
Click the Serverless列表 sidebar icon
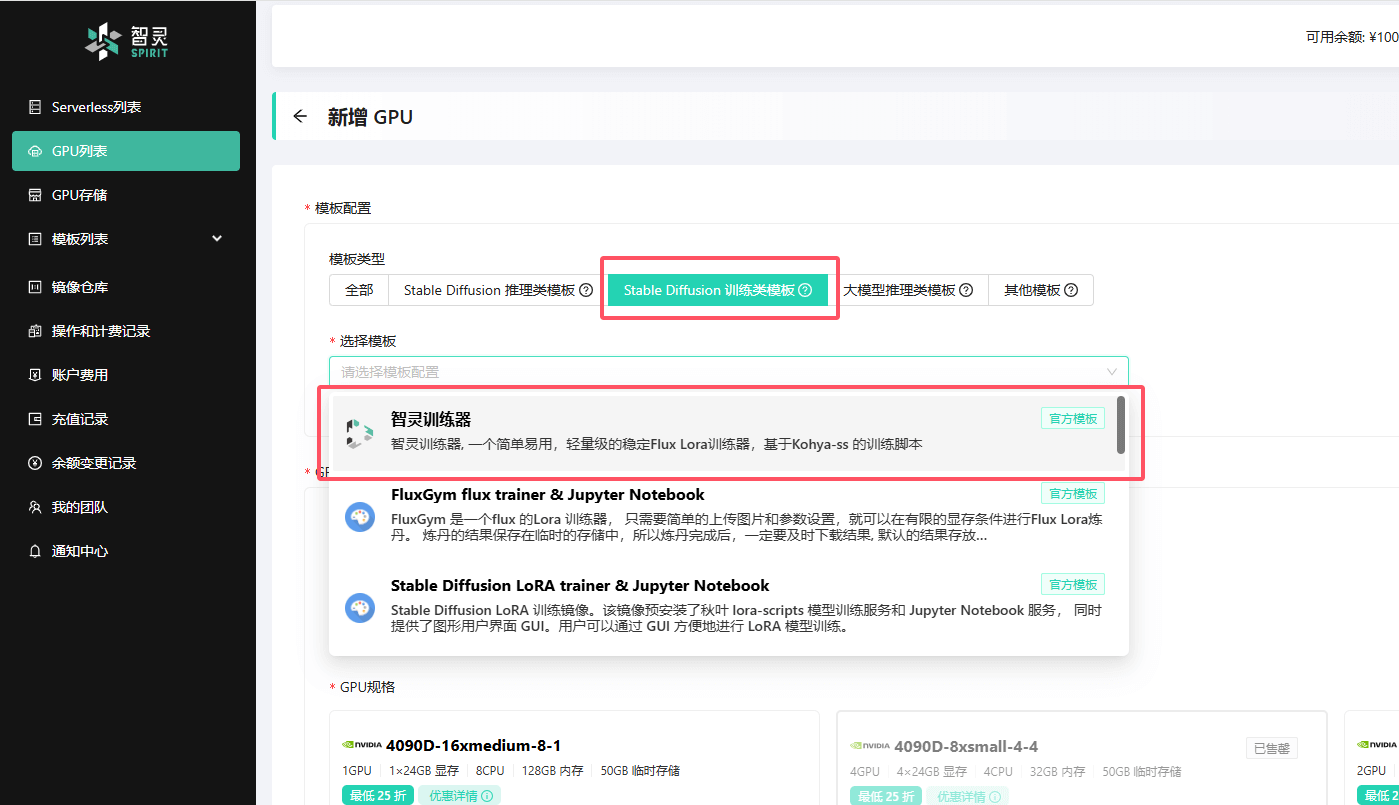(x=35, y=107)
